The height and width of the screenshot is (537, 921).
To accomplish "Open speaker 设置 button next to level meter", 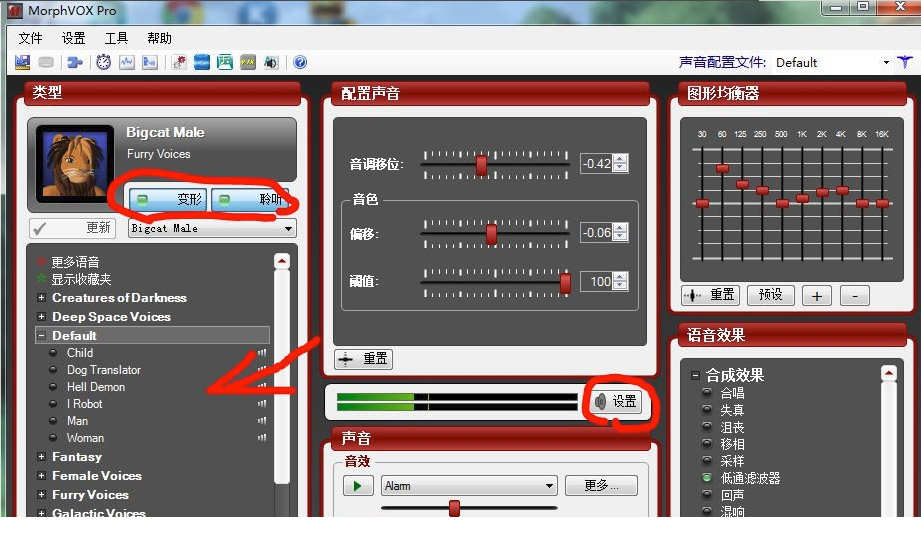I will click(616, 402).
